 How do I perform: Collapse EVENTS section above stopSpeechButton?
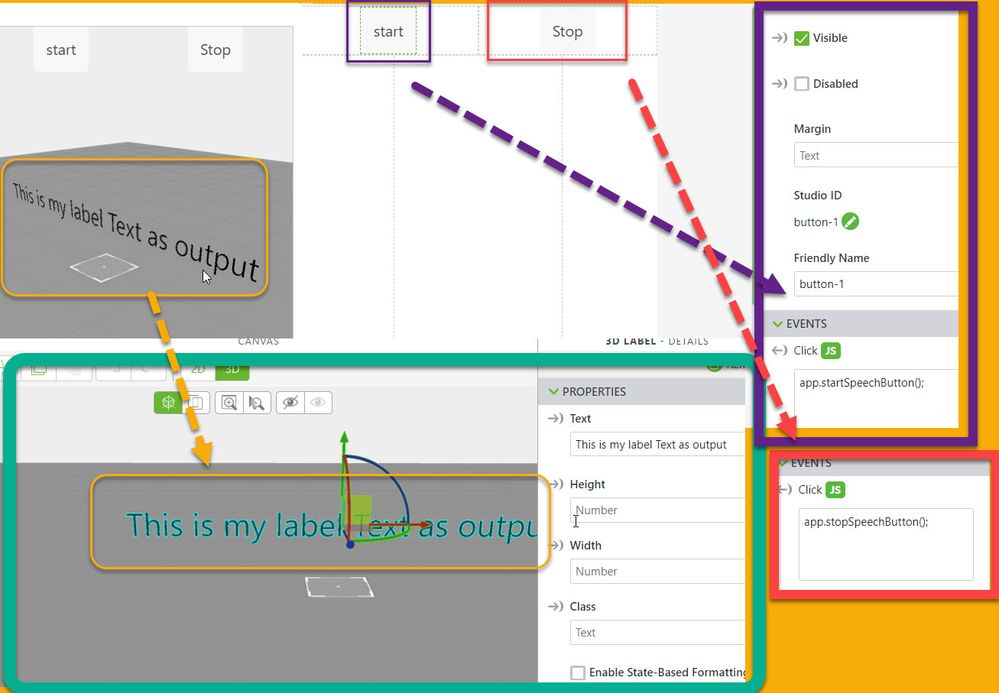pos(784,463)
